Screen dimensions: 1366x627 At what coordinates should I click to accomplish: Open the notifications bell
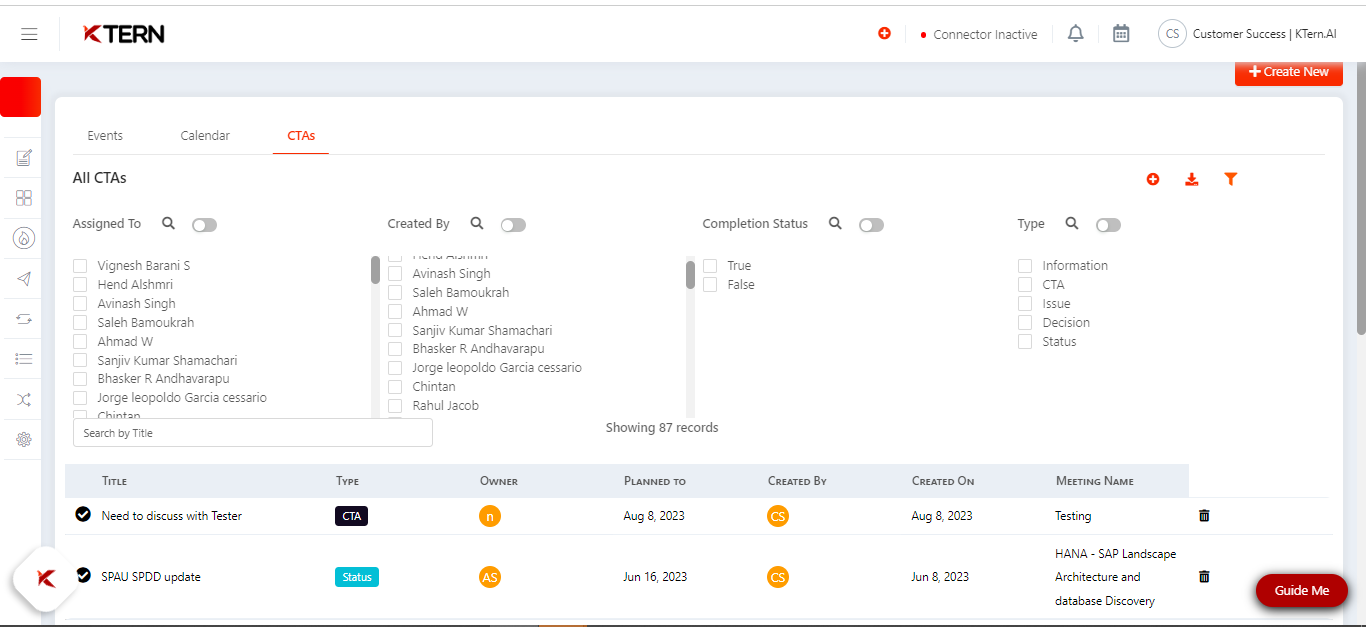coord(1075,34)
